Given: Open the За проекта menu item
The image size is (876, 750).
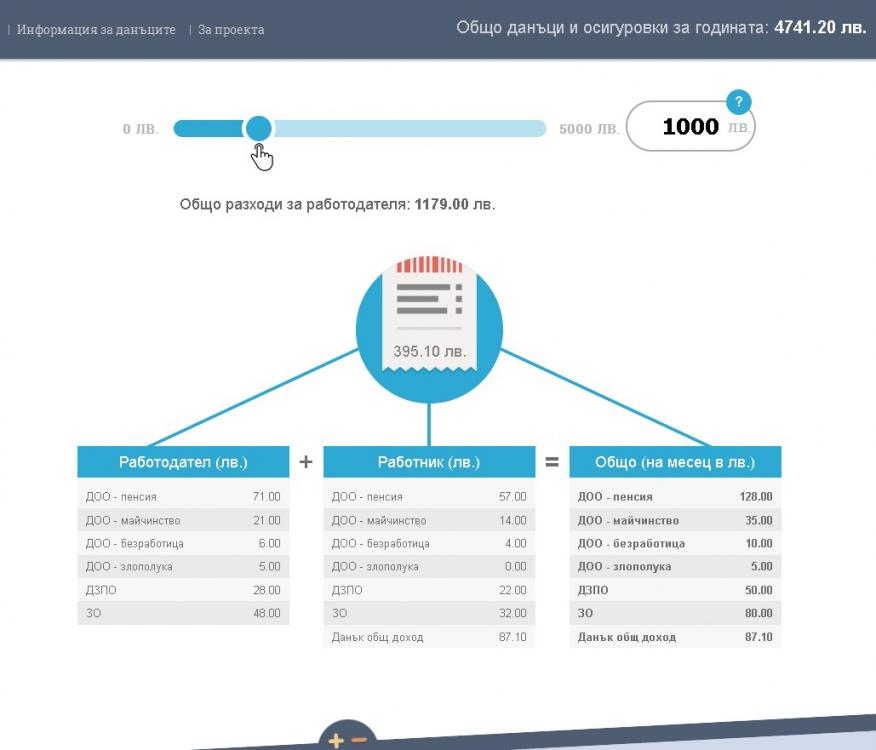Looking at the screenshot, I should [x=231, y=30].
